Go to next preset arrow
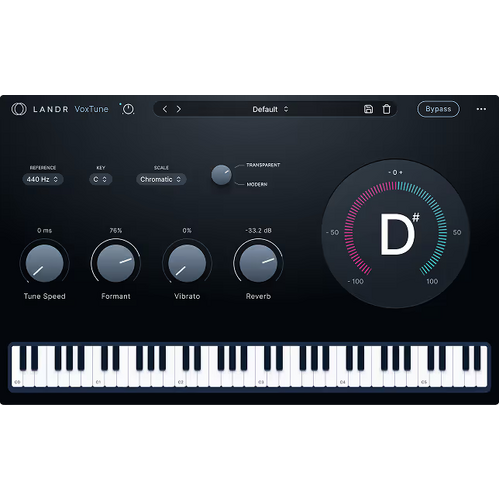The width and height of the screenshot is (500, 500). (x=179, y=109)
